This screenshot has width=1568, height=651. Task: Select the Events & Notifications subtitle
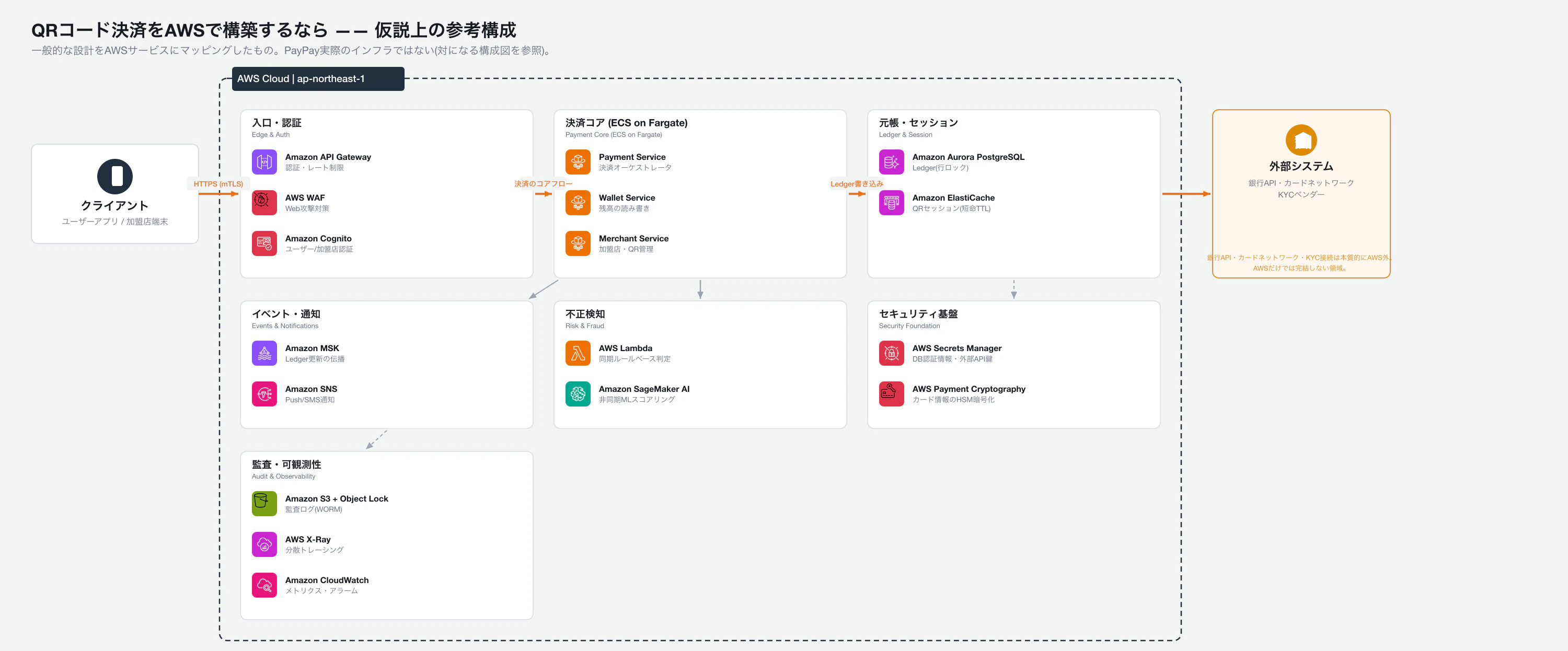[285, 326]
